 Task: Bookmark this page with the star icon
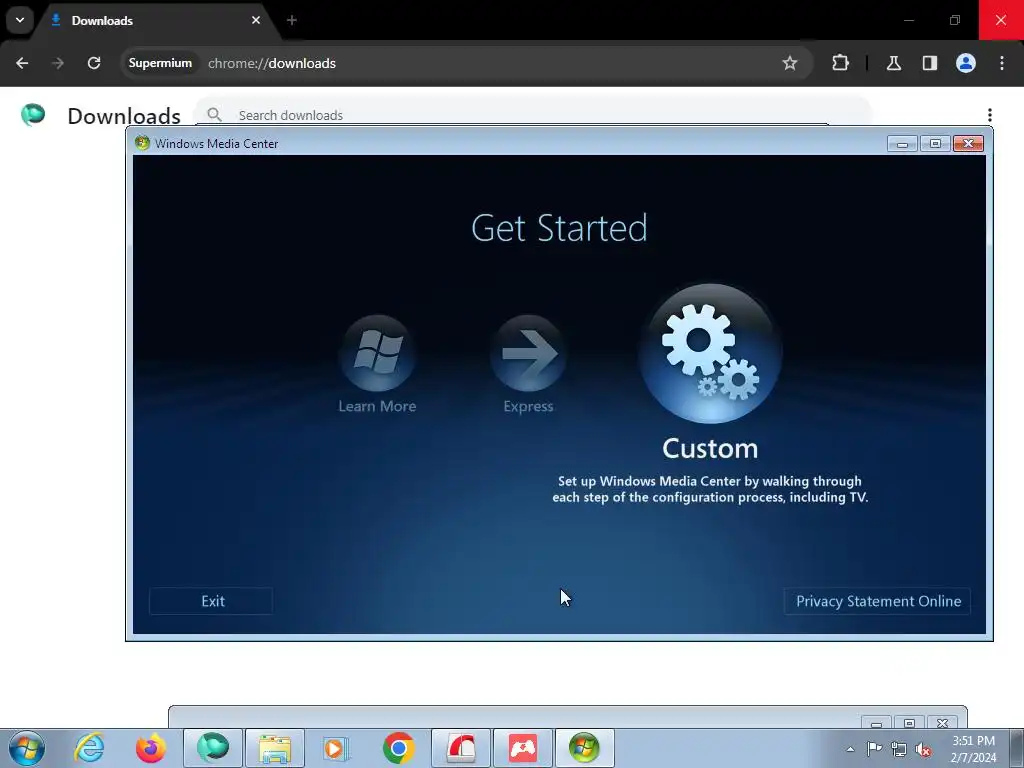[790, 63]
